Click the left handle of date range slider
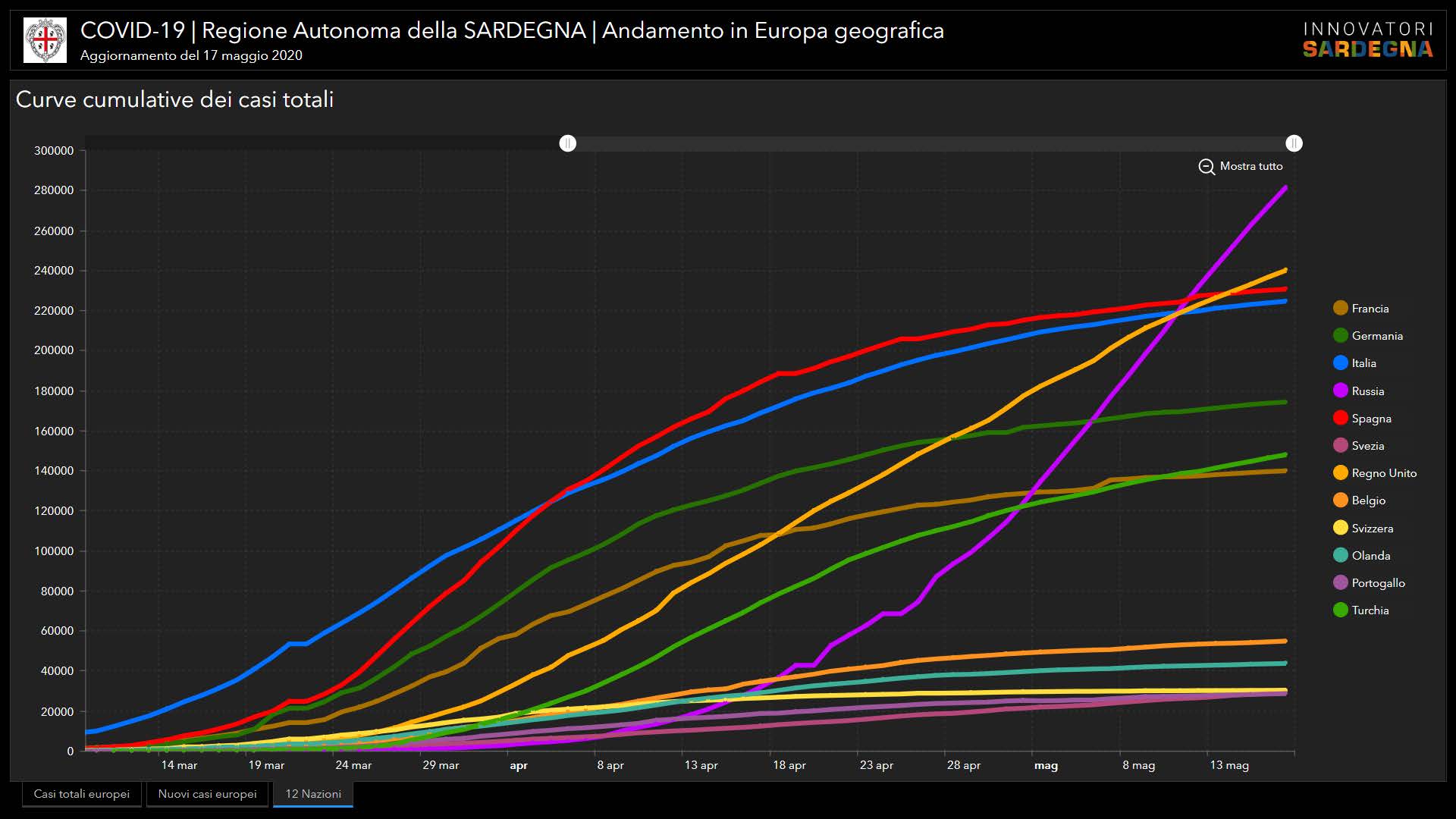Screen dimensions: 1456x819 click(x=568, y=143)
